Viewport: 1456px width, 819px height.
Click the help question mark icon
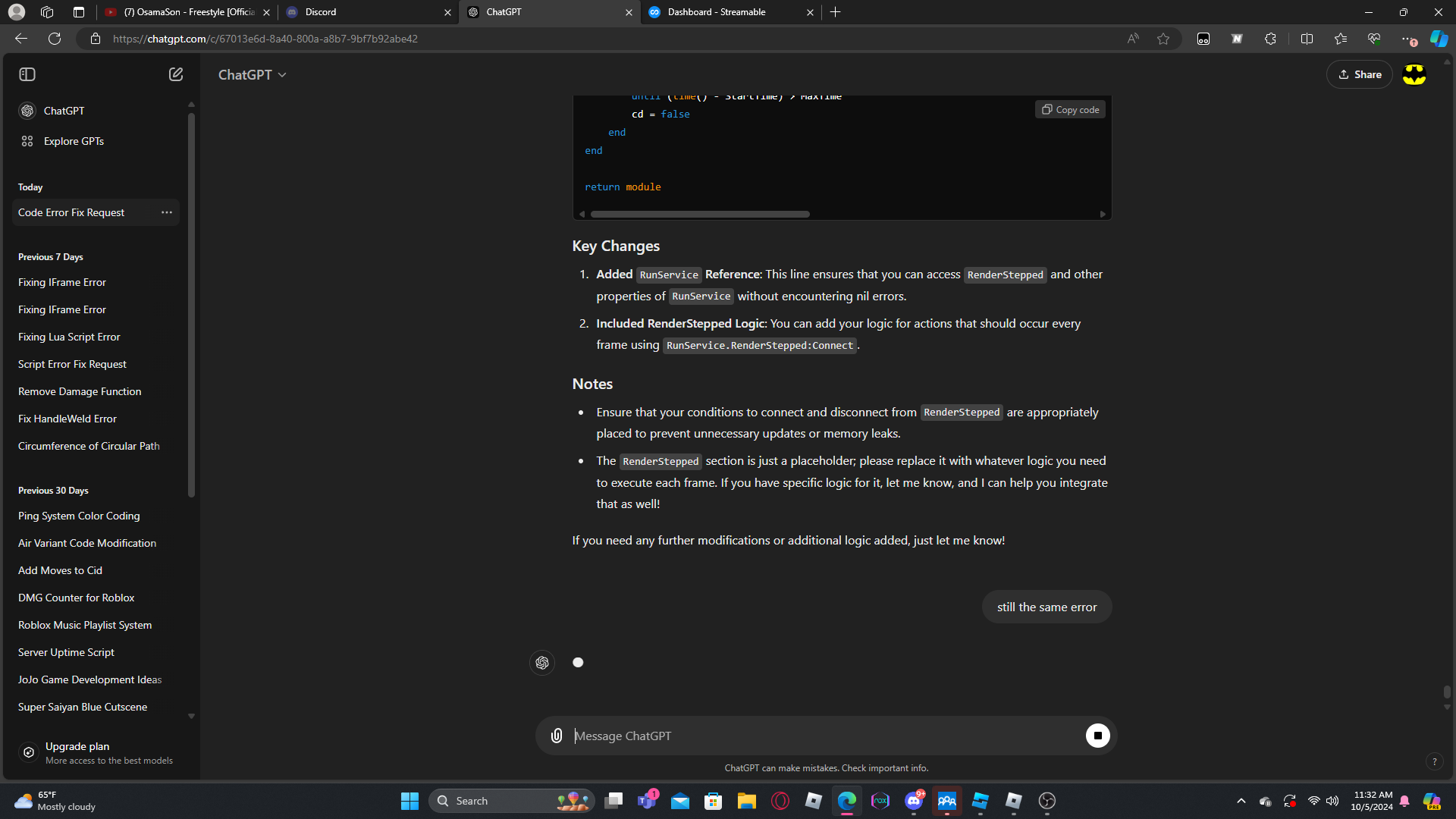[x=1434, y=761]
